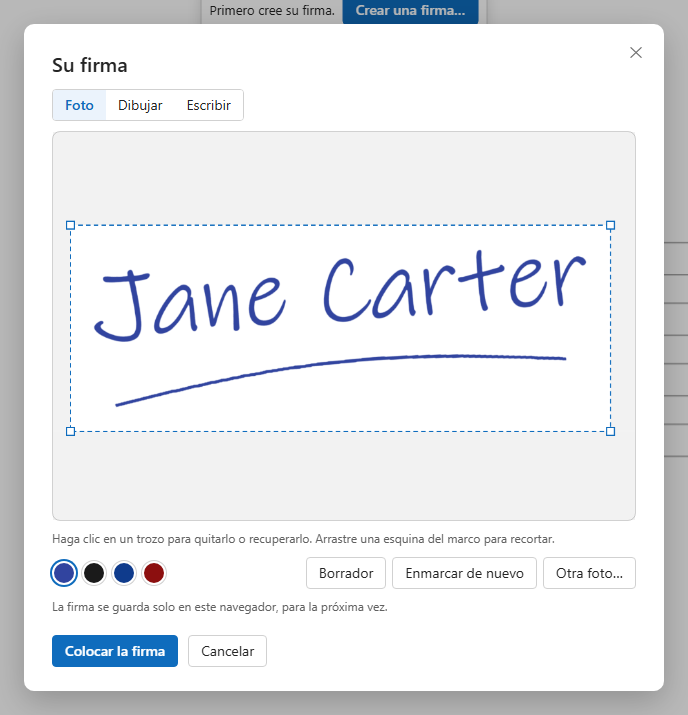Viewport: 688px width, 715px height.
Task: Click the 'Su firma' dialog title
Action: [x=89, y=65]
